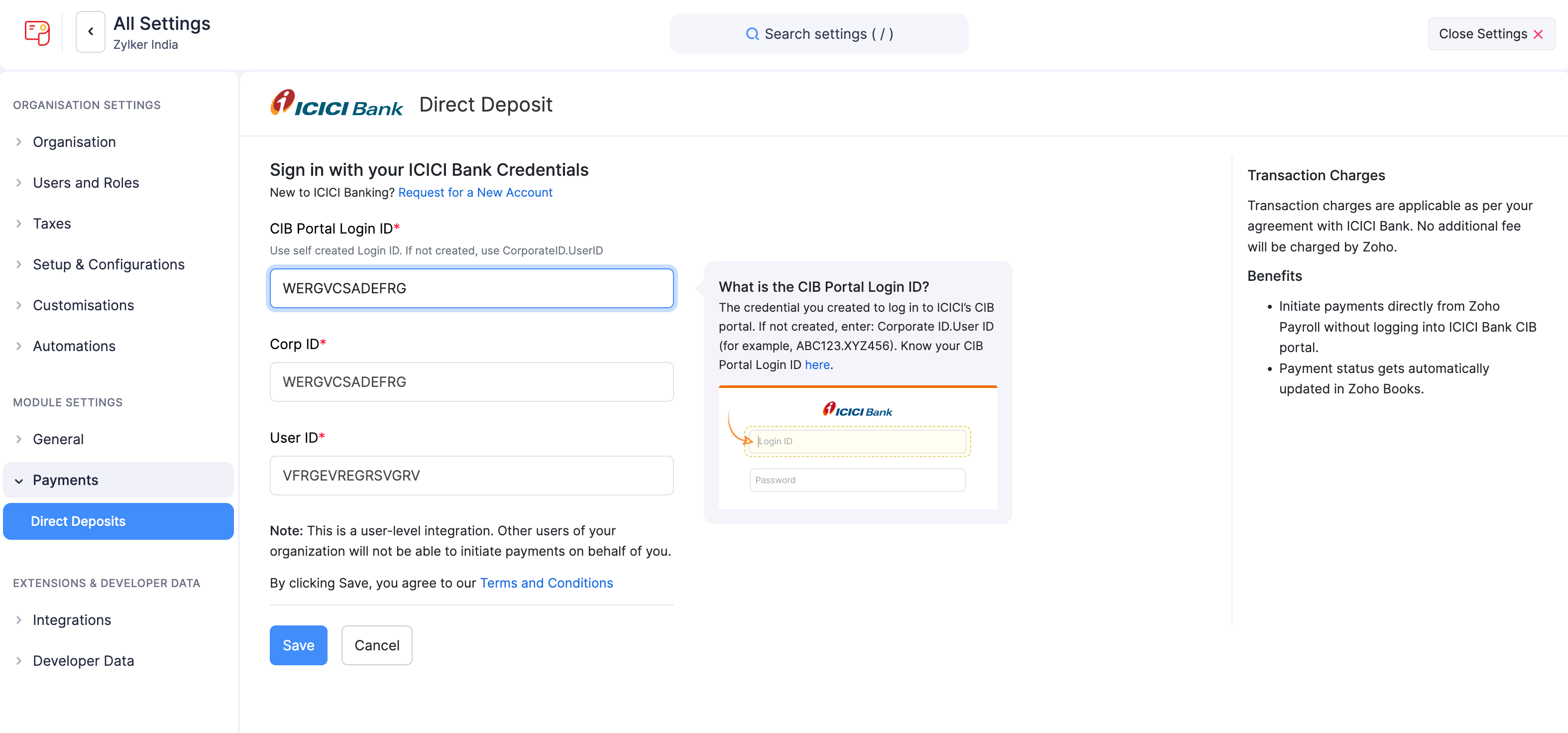Click the magnifier icon in Search settings bar
1568x733 pixels.
point(752,34)
